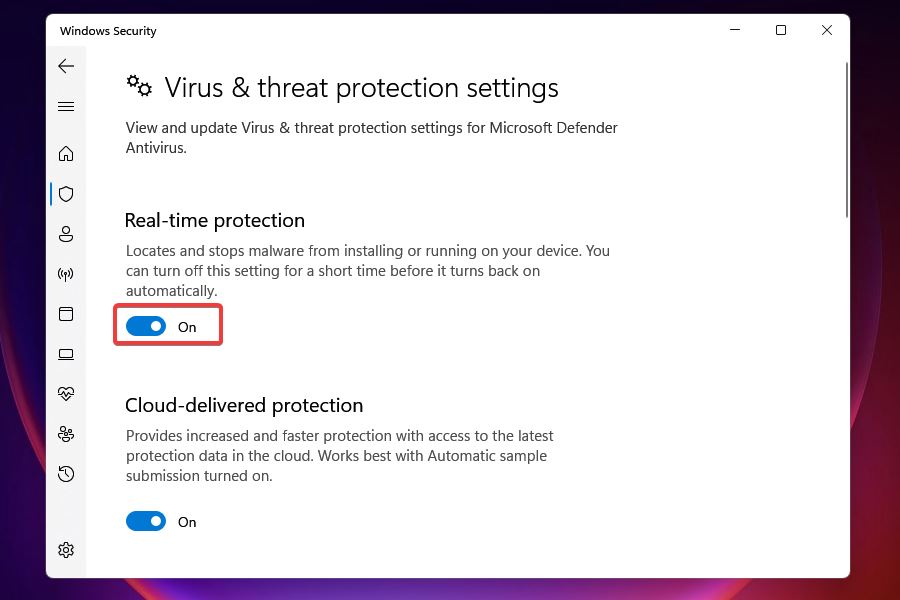The height and width of the screenshot is (600, 900).
Task: Check Device performance & health
Action: [66, 394]
